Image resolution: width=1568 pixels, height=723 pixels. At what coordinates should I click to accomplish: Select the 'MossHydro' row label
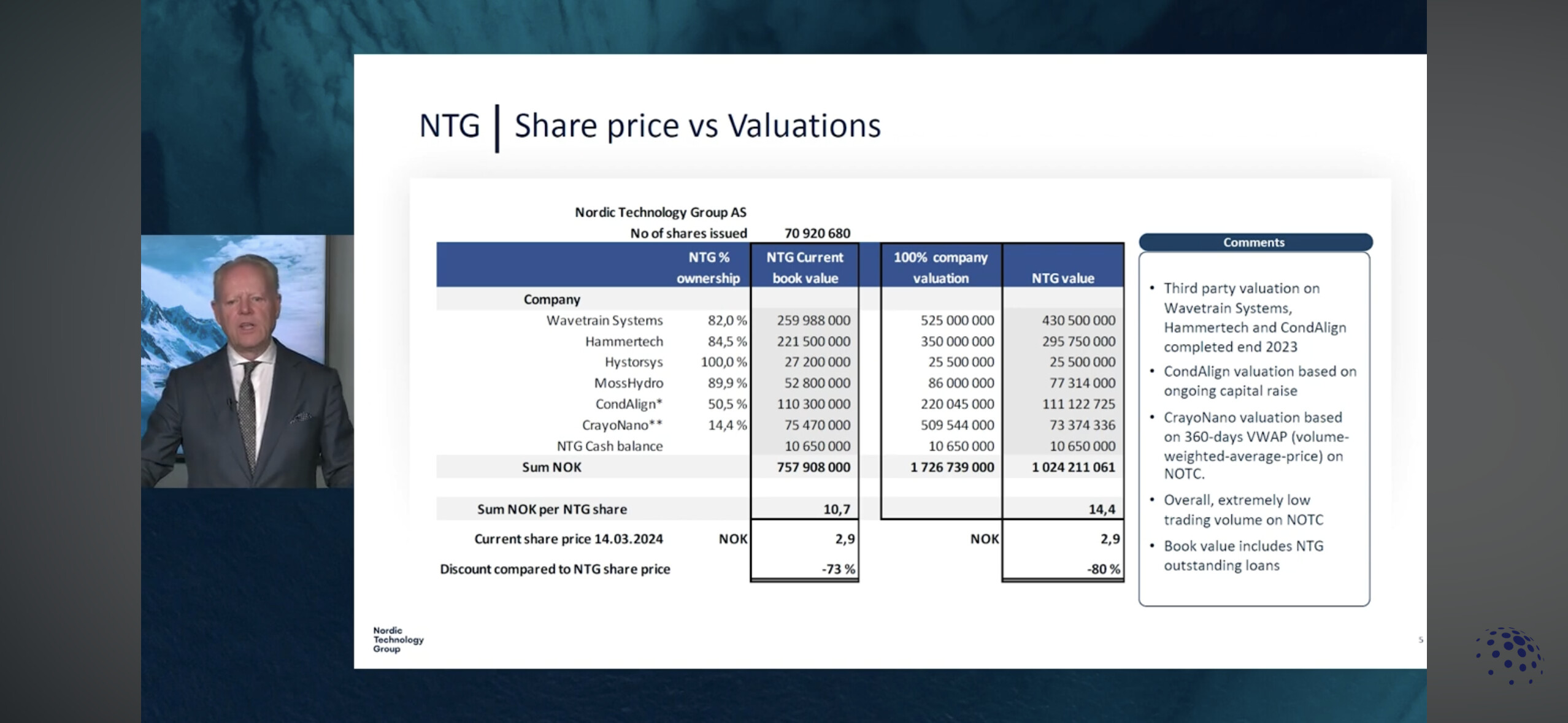coord(629,383)
